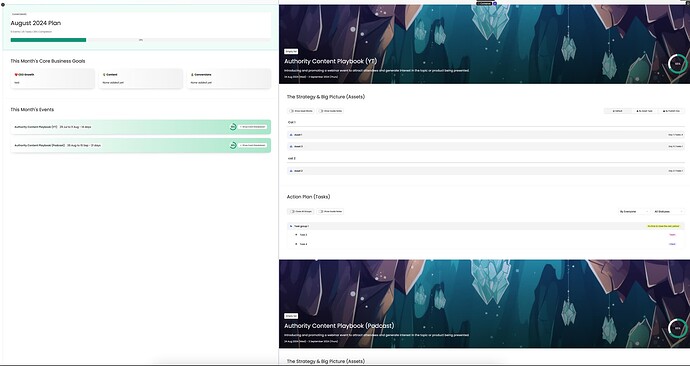The height and width of the screenshot is (366, 690).
Task: Open the Conversions goal card
Action: click(x=228, y=78)
